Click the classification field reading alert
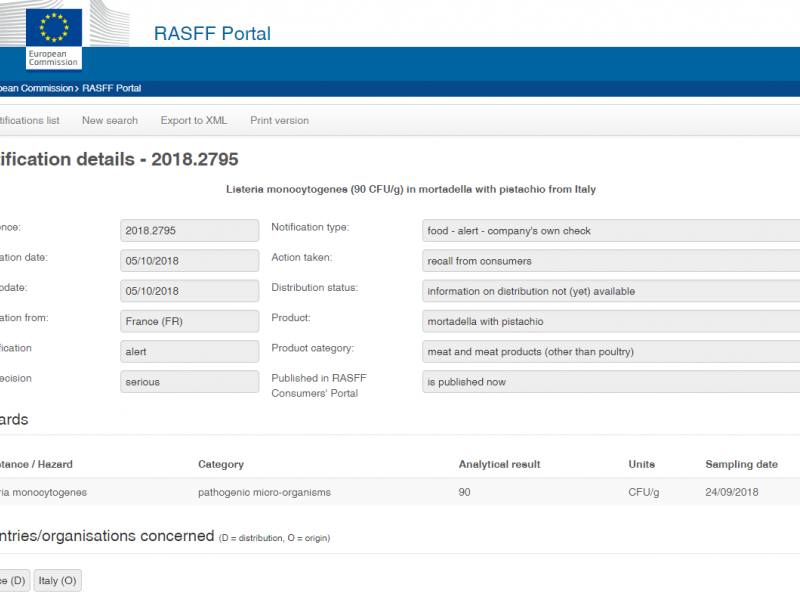Viewport: 800px width, 600px height. [x=189, y=352]
